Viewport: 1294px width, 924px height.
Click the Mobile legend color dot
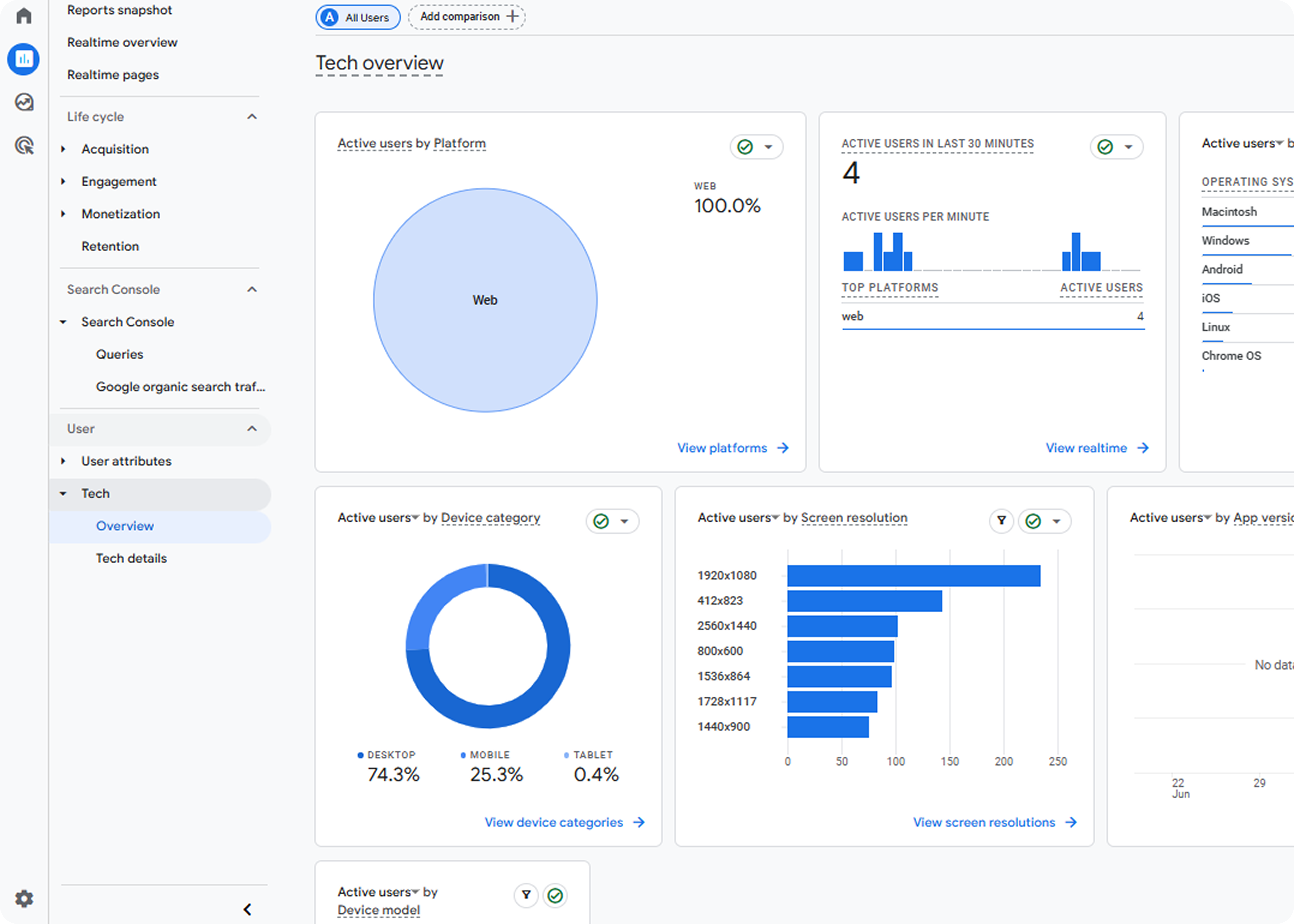tap(463, 755)
